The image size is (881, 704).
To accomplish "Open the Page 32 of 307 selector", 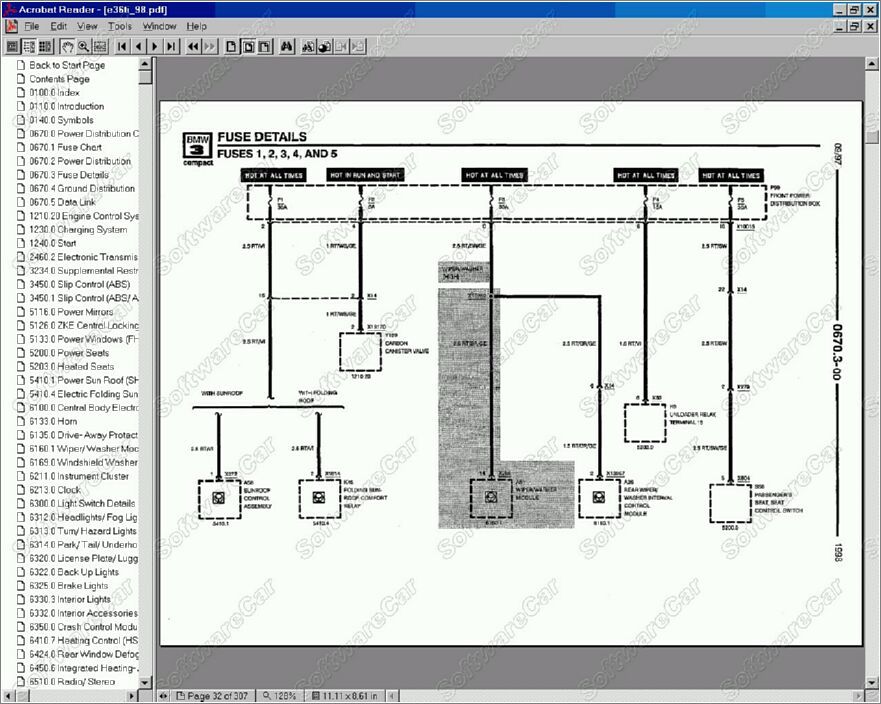I will [x=214, y=695].
